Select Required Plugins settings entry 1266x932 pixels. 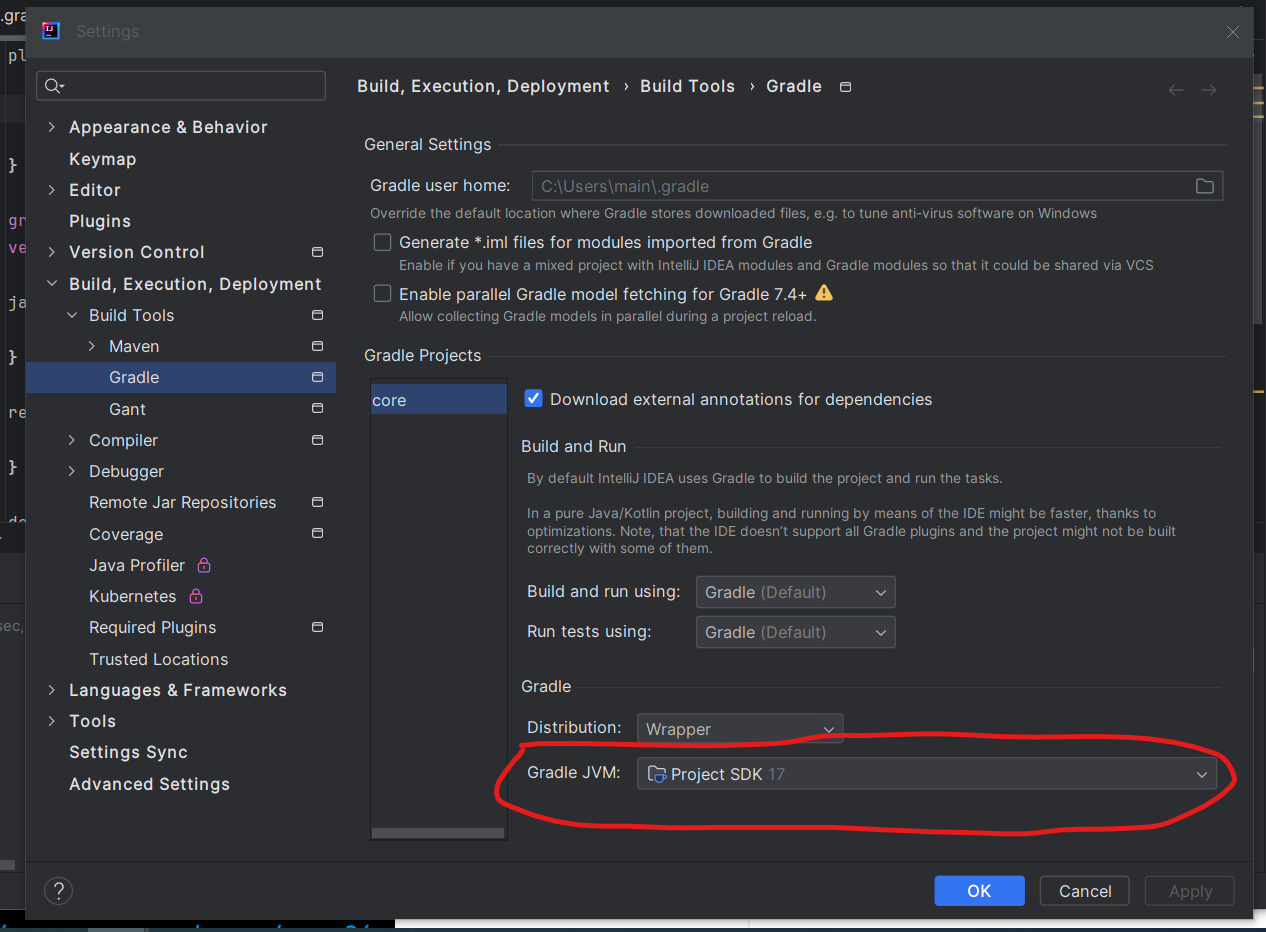152,627
